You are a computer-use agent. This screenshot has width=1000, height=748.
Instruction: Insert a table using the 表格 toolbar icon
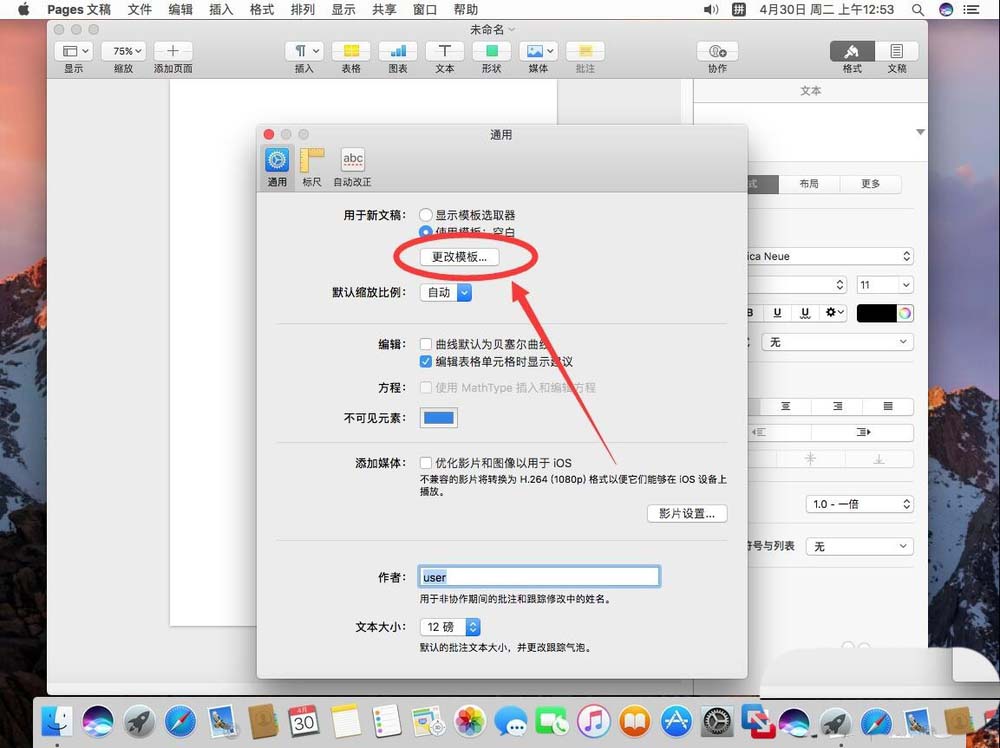point(351,50)
